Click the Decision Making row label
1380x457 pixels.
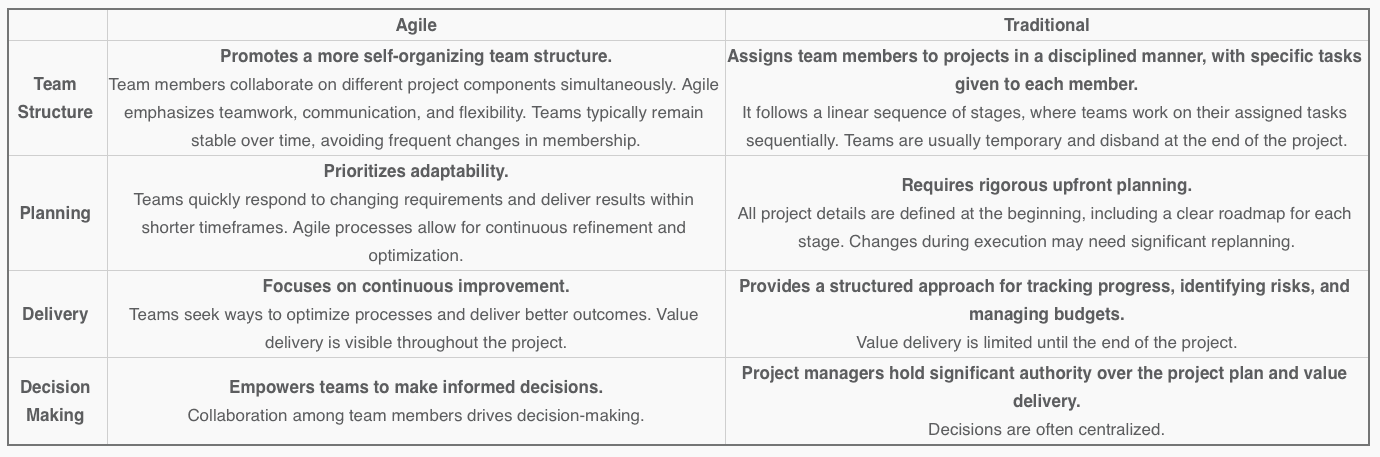(x=55, y=400)
